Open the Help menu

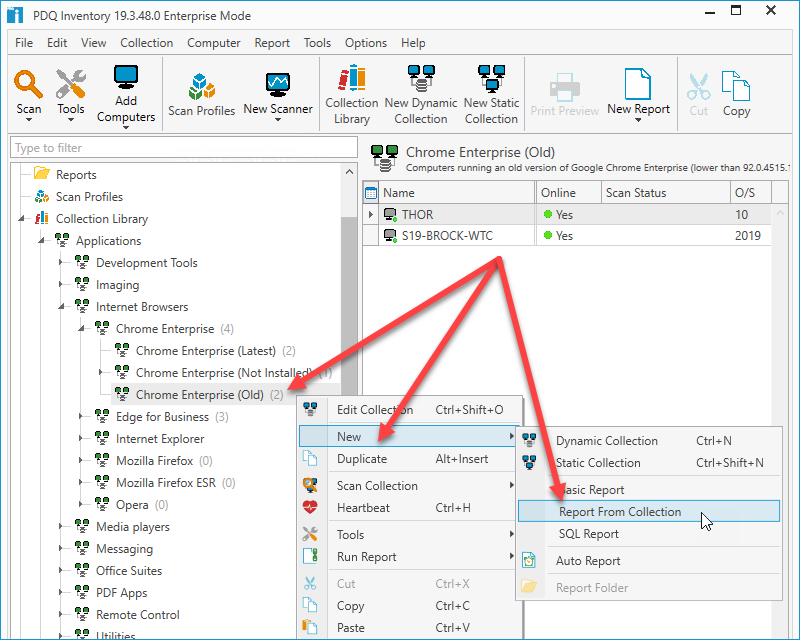(413, 43)
